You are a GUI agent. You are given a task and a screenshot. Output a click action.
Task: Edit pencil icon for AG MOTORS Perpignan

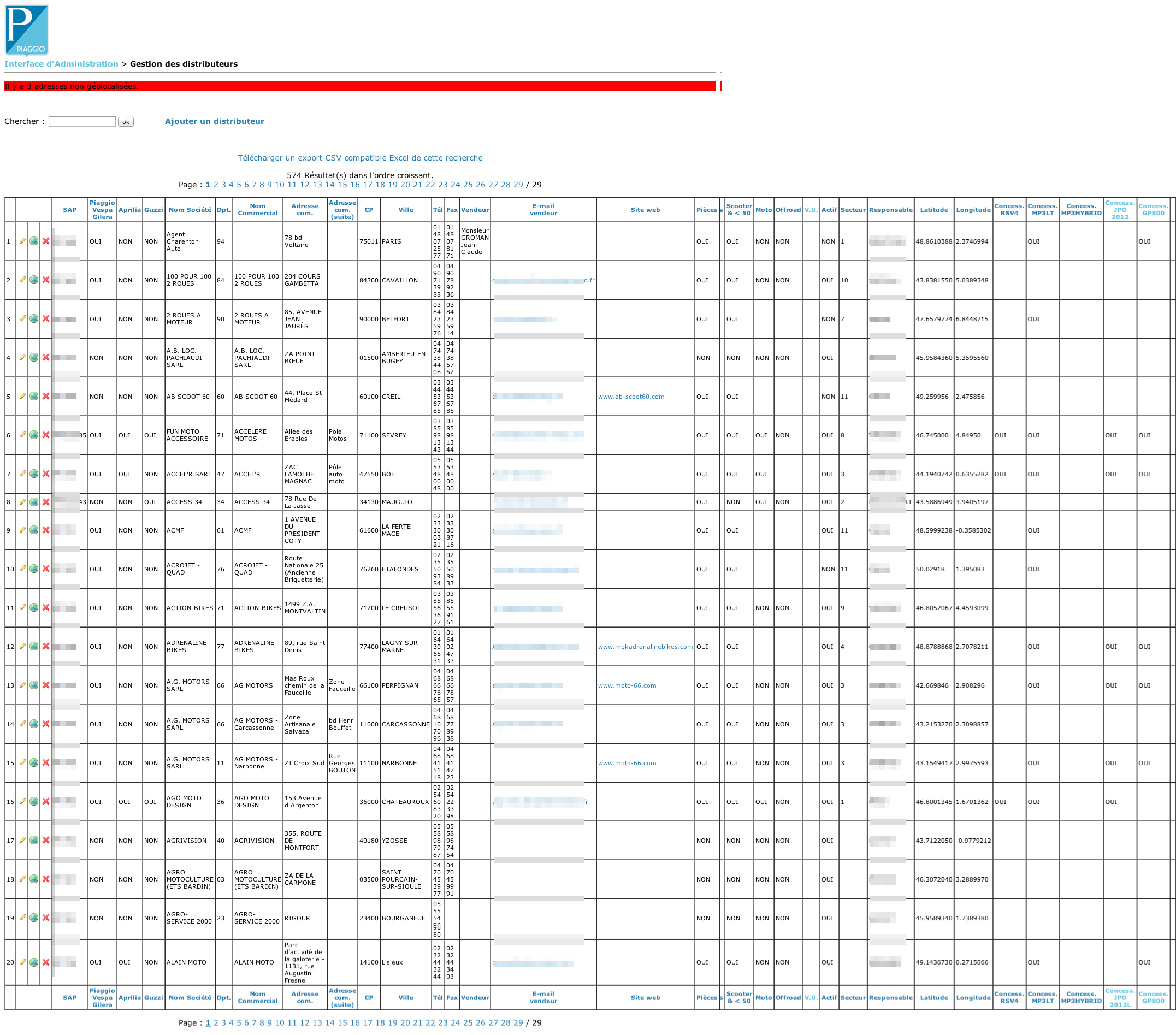pyautogui.click(x=22, y=685)
